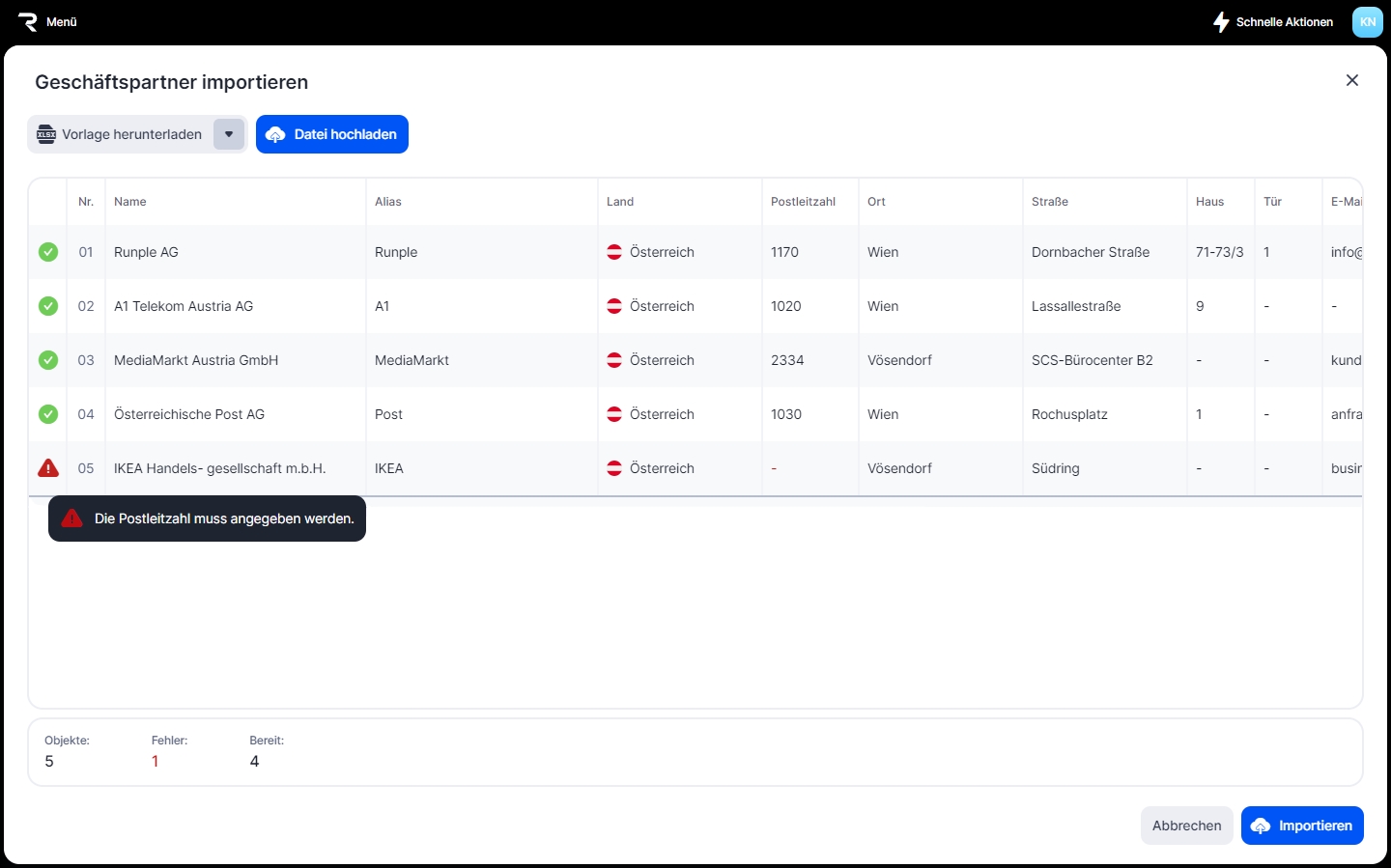This screenshot has width=1391, height=868.
Task: Open the Menü navigation
Action: pos(62,21)
